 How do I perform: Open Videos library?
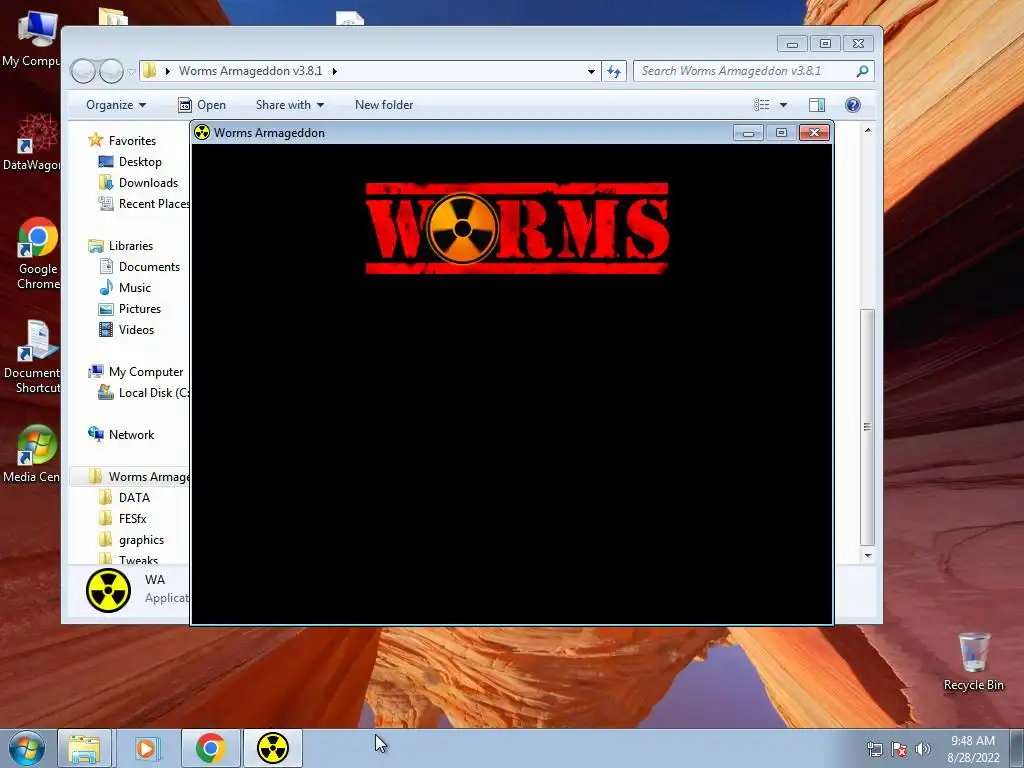(126, 330)
